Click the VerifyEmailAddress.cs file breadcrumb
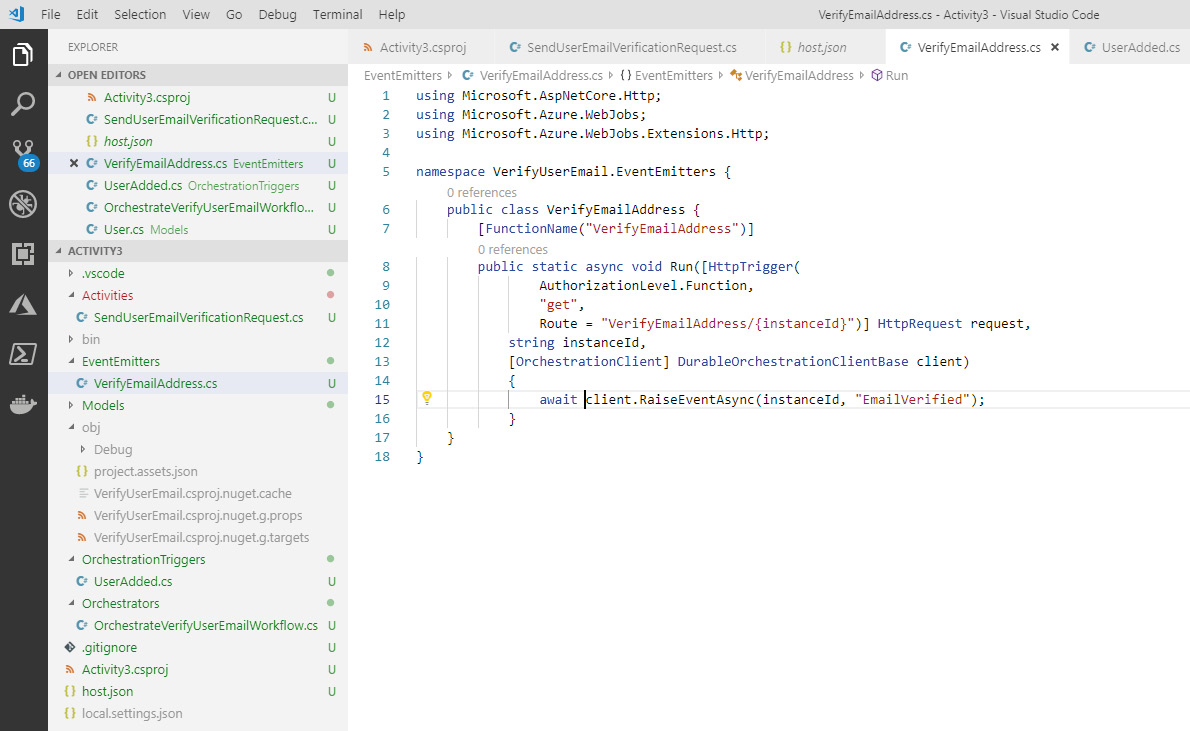 point(533,75)
